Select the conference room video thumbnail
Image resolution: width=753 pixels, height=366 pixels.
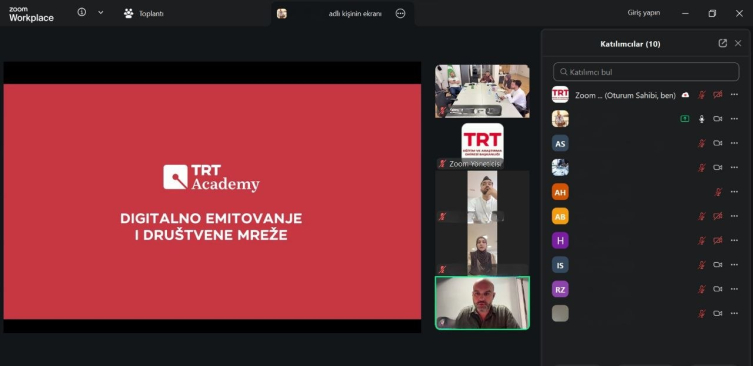tap(482, 91)
